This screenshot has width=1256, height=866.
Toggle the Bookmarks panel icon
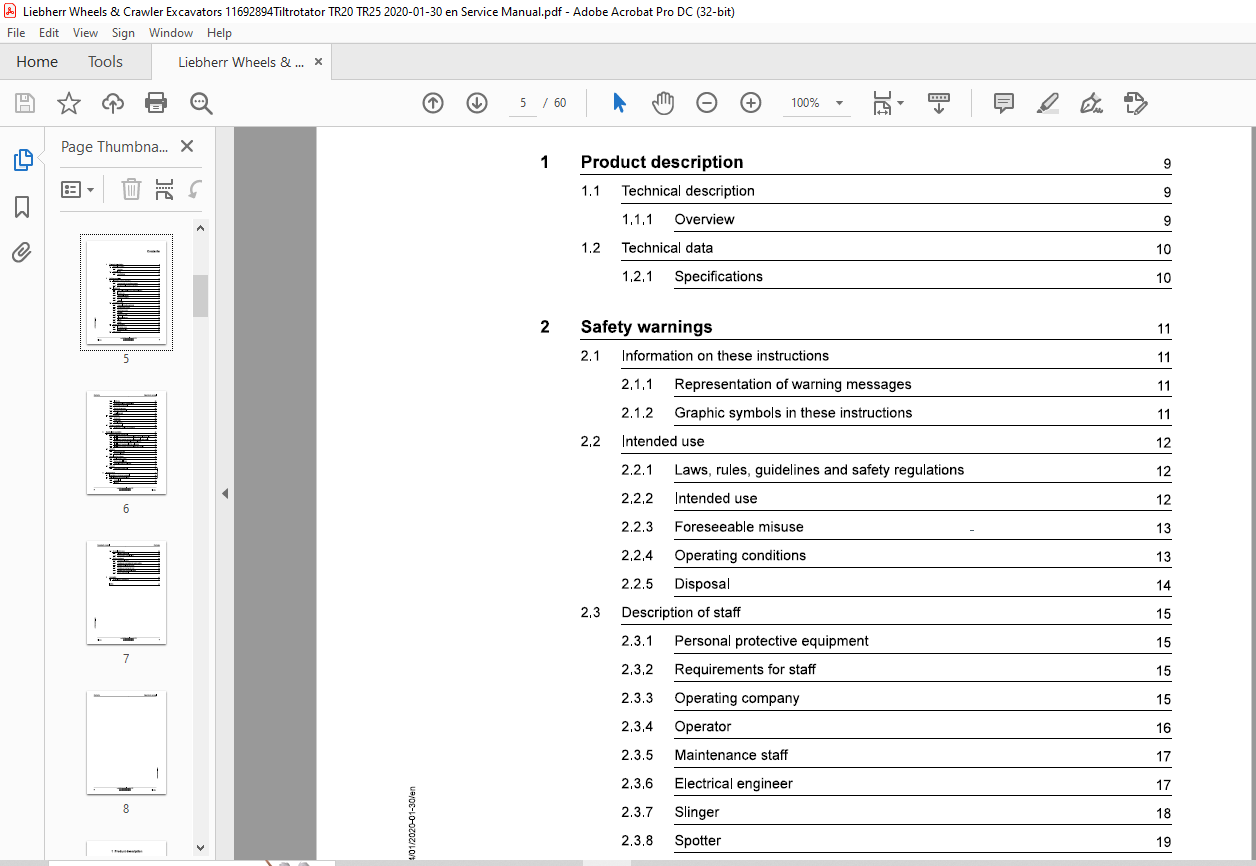pyautogui.click(x=22, y=207)
